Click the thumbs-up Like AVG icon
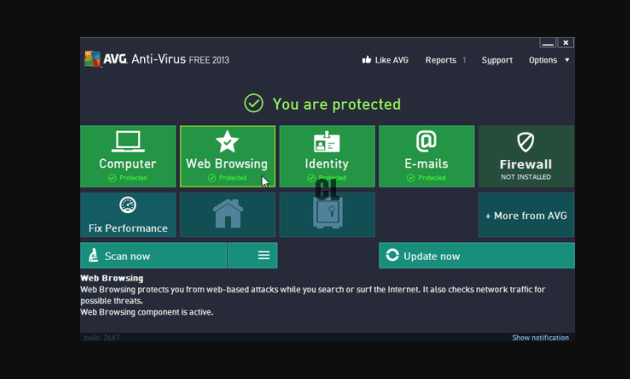Image resolution: width=630 pixels, height=379 pixels. pos(366,60)
